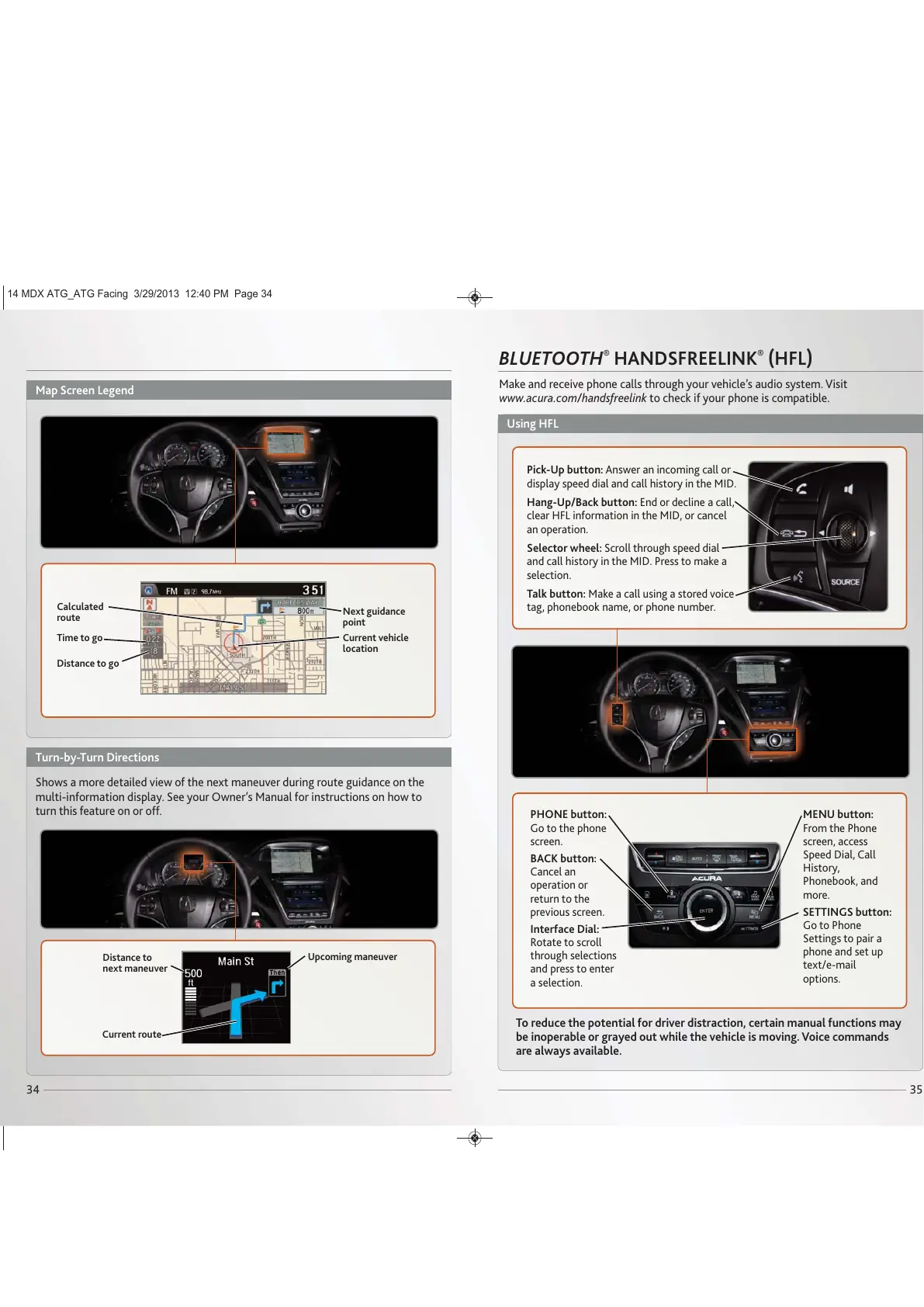Click the '14 MDX ATG_ATG Facing' print slug
The image size is (924, 1307).
point(140,293)
